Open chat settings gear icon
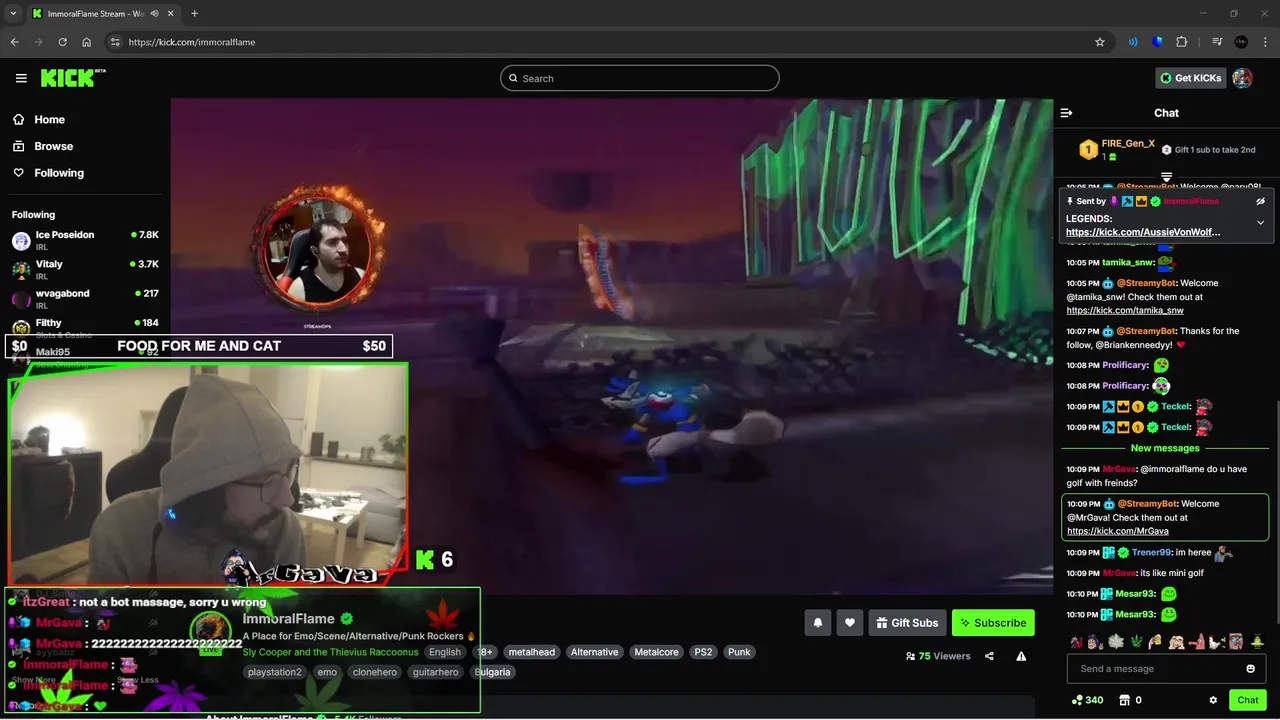The height and width of the screenshot is (720, 1280). click(x=1213, y=700)
